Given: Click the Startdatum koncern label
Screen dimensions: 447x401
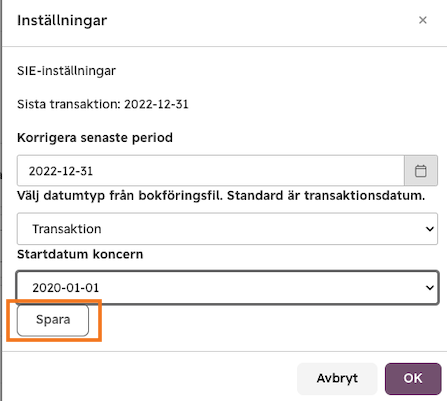Looking at the screenshot, I should [80, 254].
